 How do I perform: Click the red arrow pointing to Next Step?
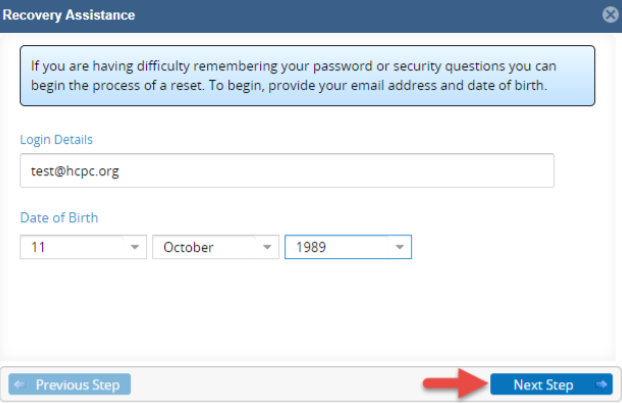coord(455,383)
